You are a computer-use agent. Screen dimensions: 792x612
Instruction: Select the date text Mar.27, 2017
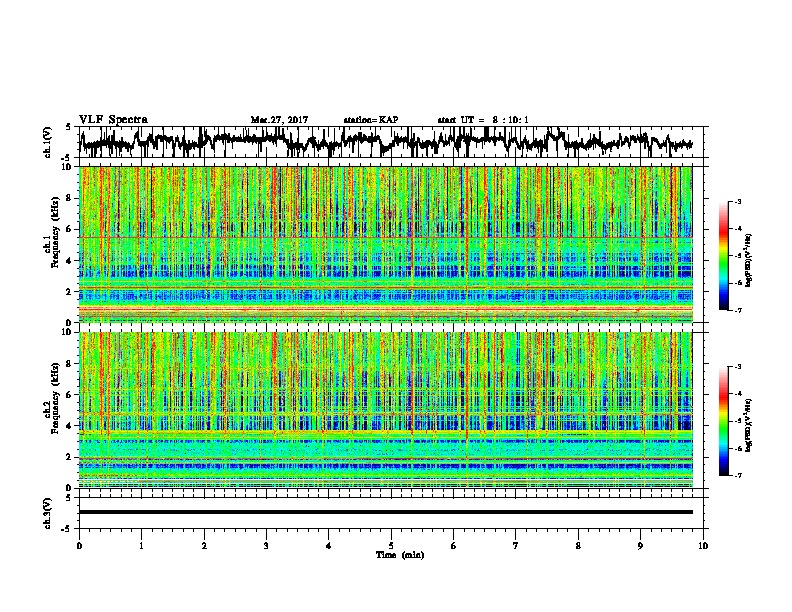pos(279,120)
